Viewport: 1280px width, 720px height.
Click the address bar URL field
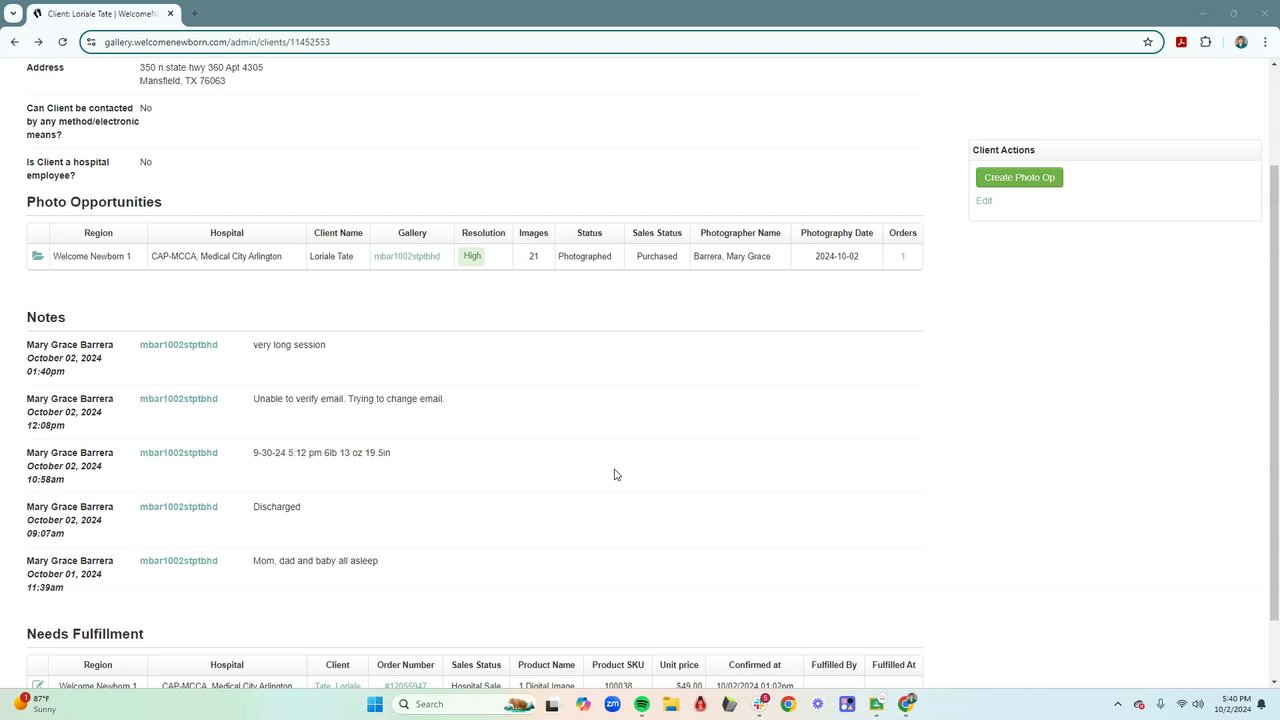pyautogui.click(x=620, y=42)
